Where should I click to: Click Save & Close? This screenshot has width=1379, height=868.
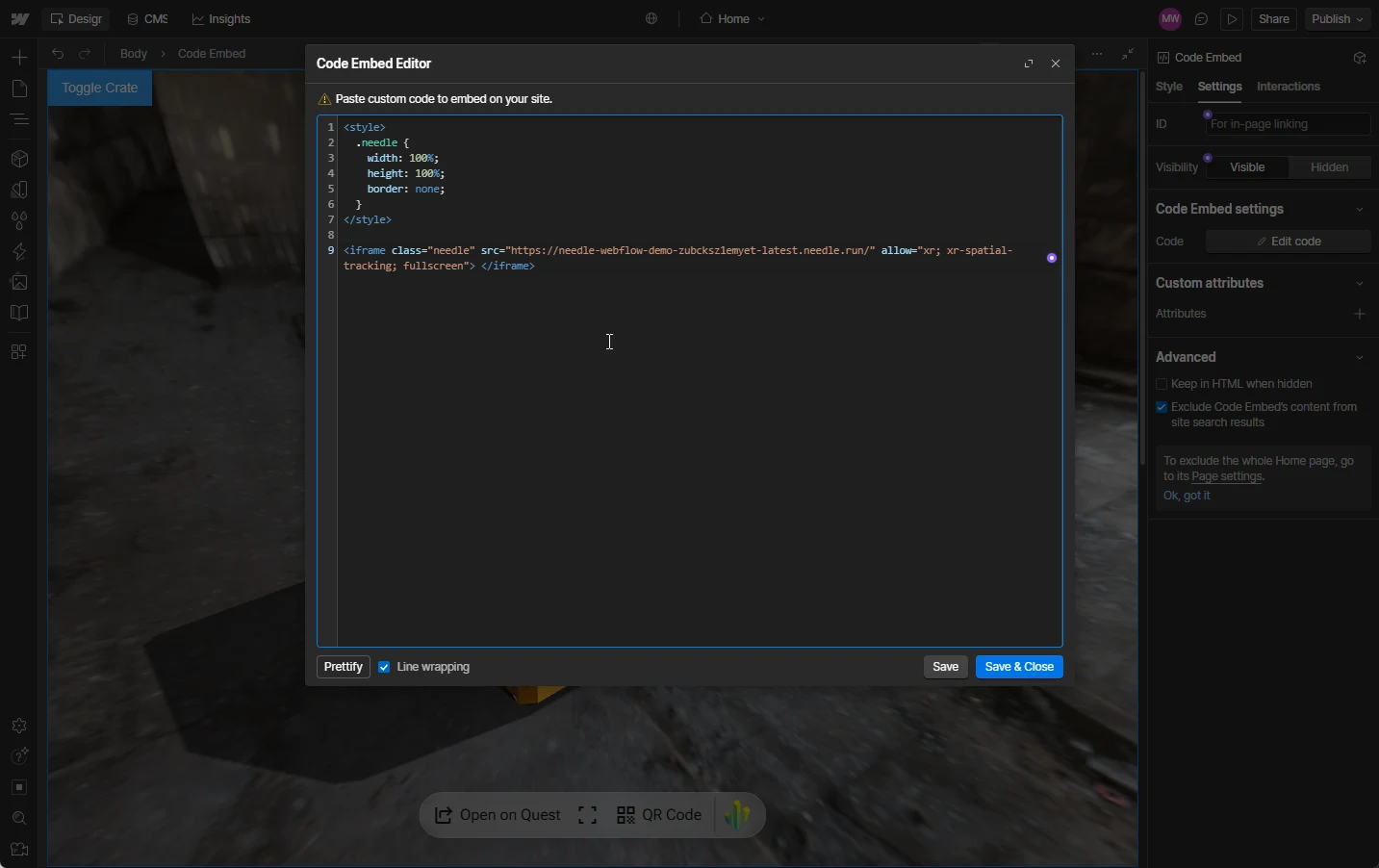1019,667
